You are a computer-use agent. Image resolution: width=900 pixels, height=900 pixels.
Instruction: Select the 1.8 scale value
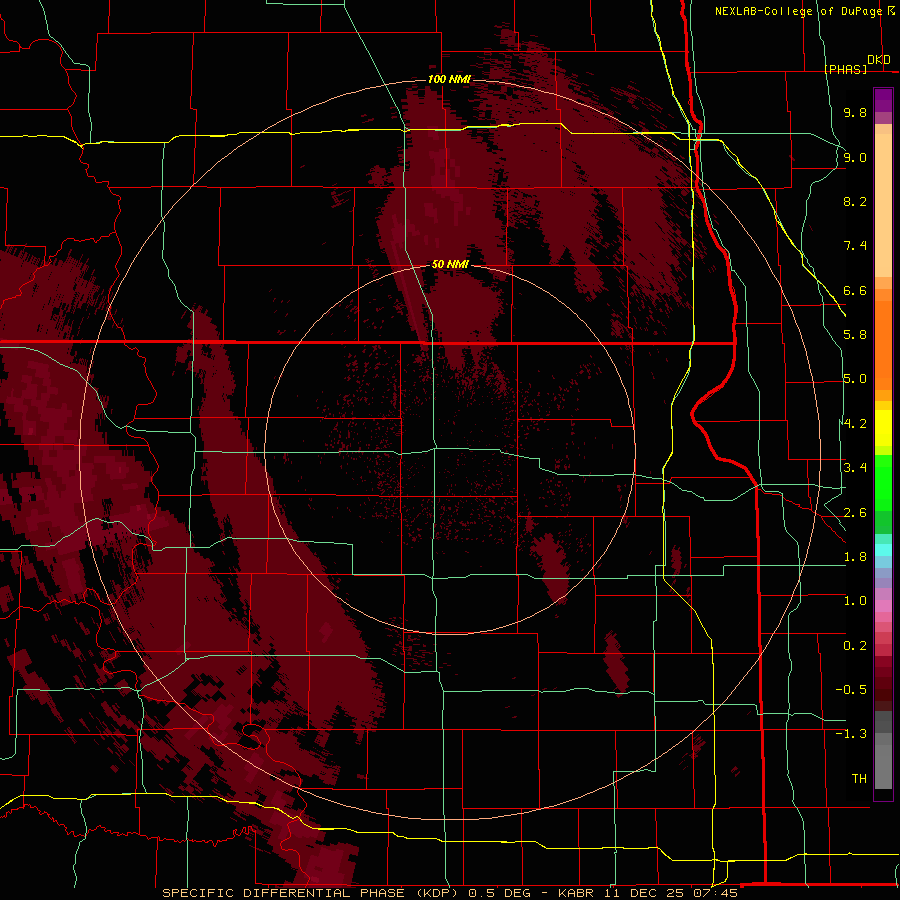pyautogui.click(x=855, y=557)
